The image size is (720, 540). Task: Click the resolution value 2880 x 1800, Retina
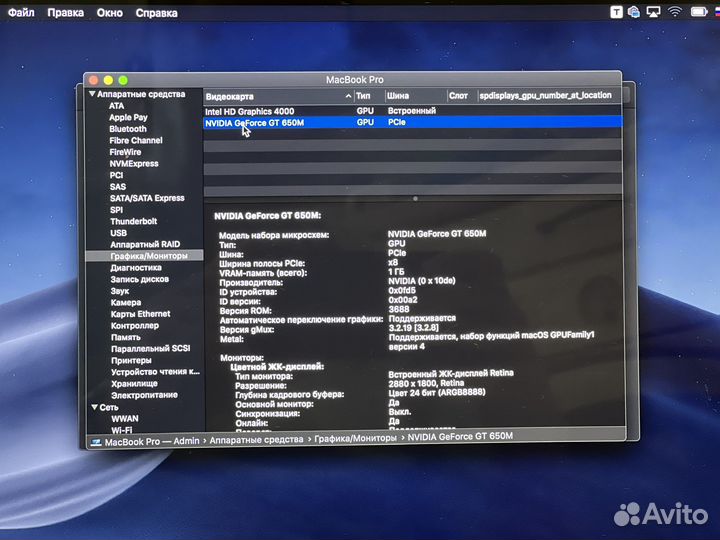point(426,383)
